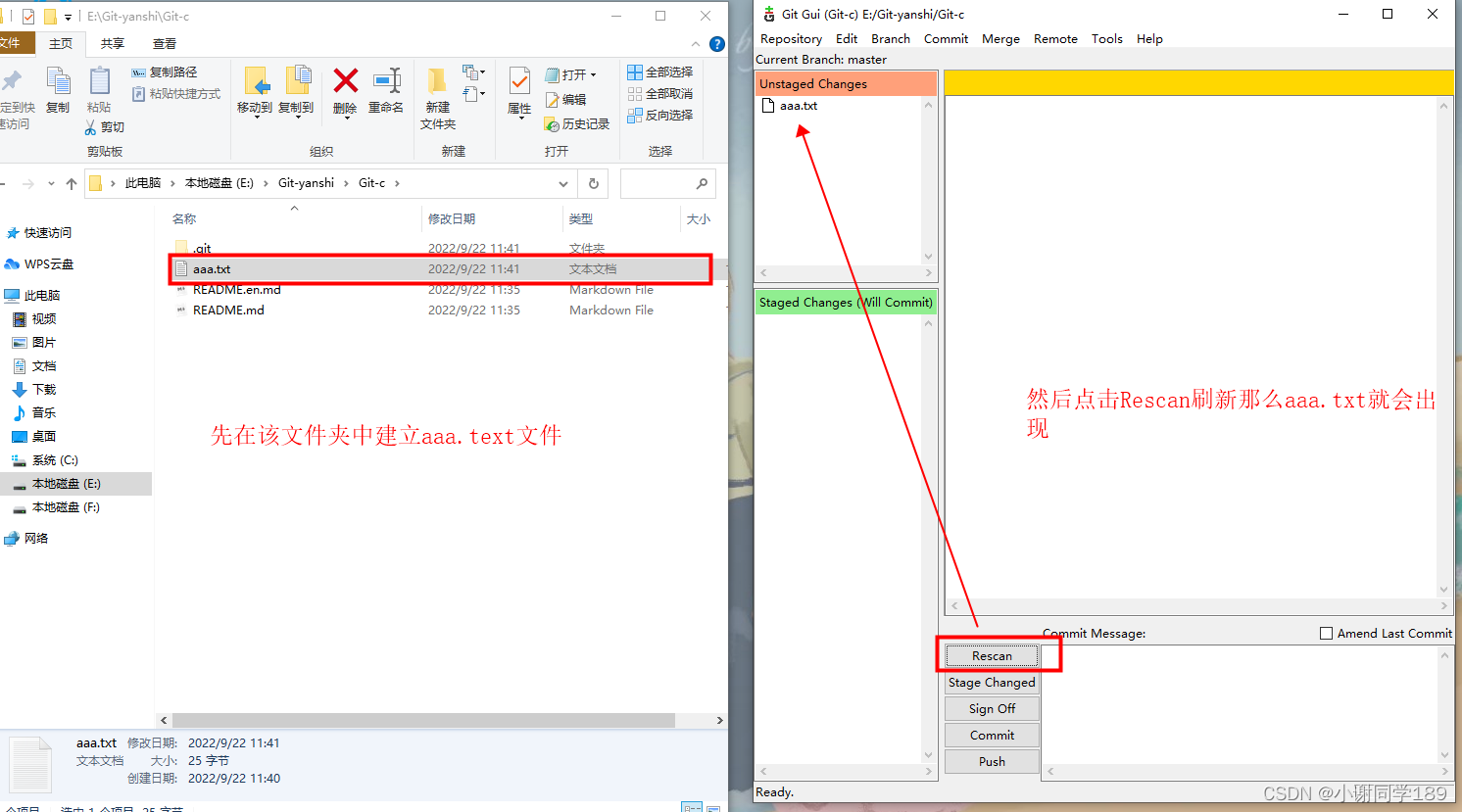This screenshot has height=812, width=1462.
Task: Open the Tools menu in Git Gui
Action: (x=1107, y=39)
